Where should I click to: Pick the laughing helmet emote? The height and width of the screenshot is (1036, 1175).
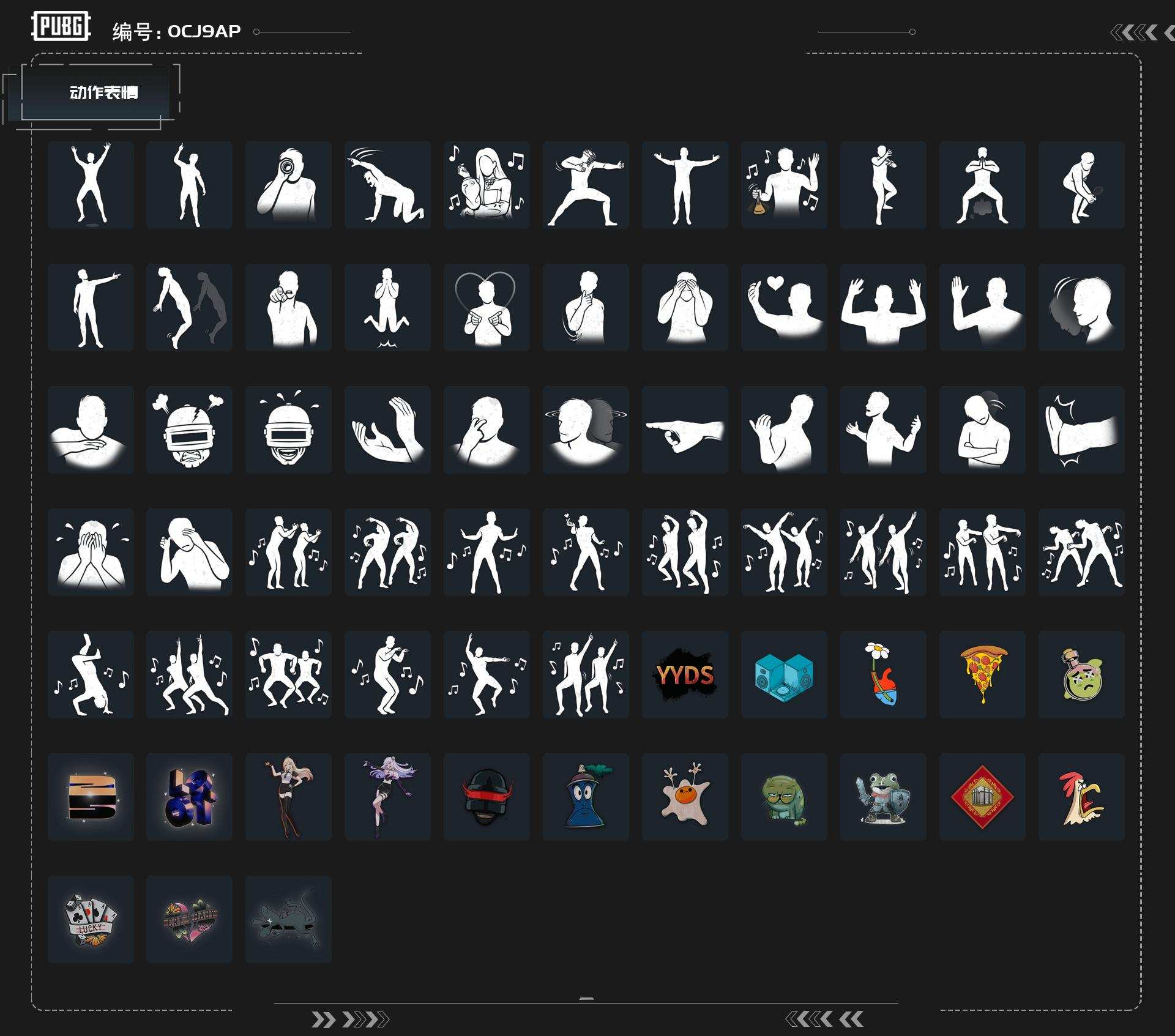click(x=288, y=430)
